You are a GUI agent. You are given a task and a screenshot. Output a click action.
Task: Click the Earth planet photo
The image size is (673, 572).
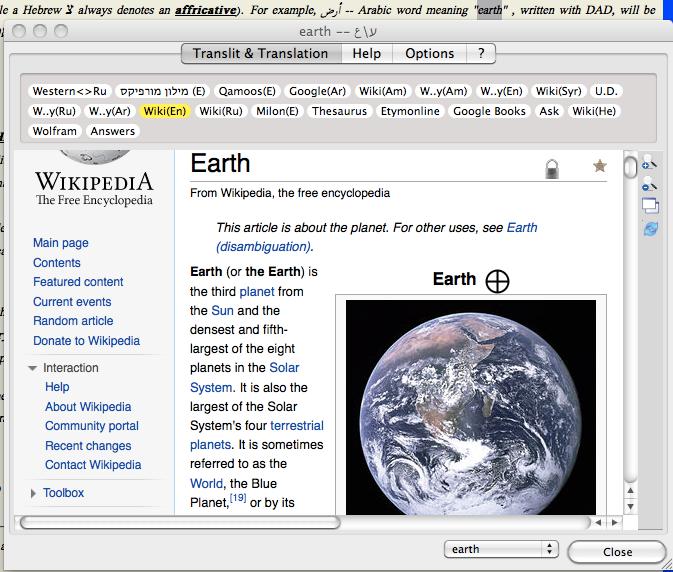click(x=470, y=405)
